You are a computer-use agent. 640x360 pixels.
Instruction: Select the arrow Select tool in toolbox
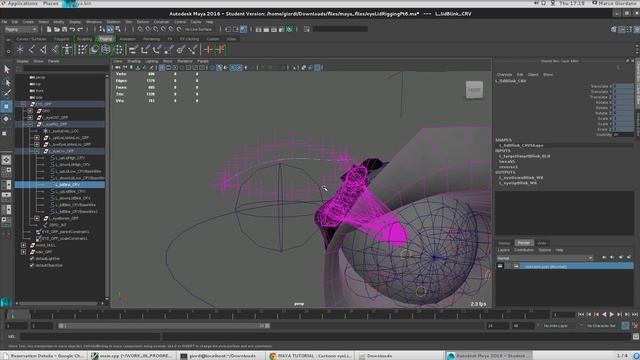click(x=7, y=69)
